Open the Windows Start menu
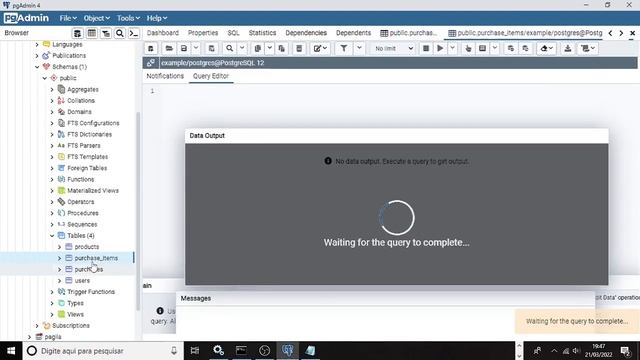This screenshot has width=640, height=360. [x=11, y=351]
